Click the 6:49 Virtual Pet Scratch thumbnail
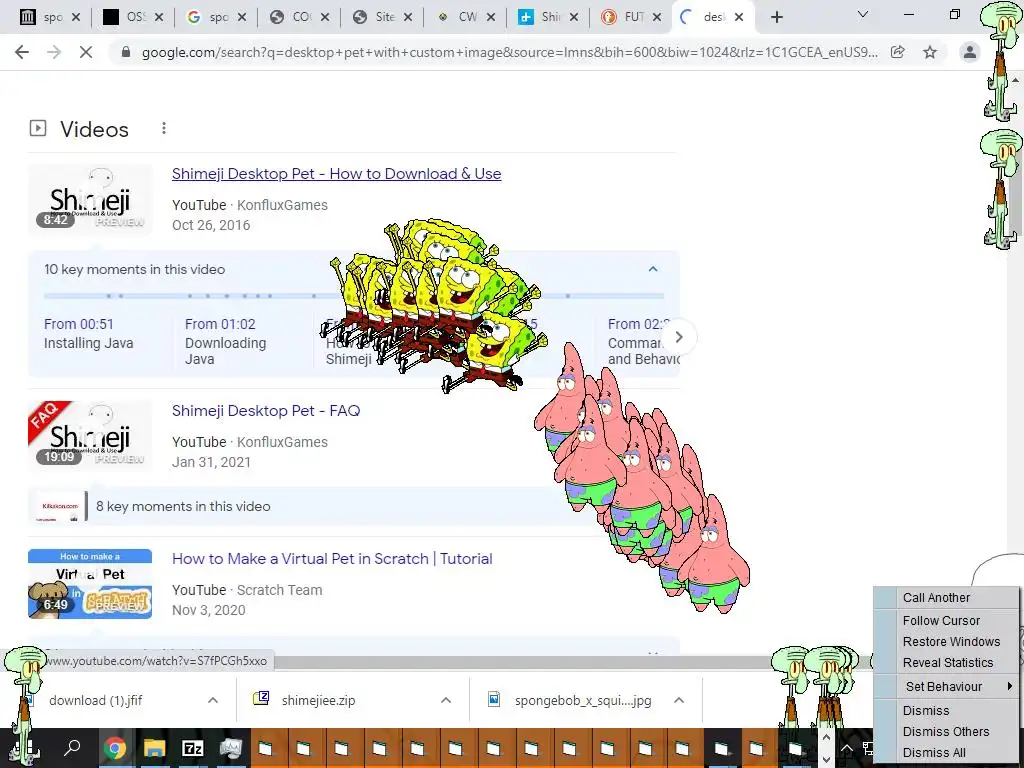This screenshot has height=768, width=1024. pos(90,584)
